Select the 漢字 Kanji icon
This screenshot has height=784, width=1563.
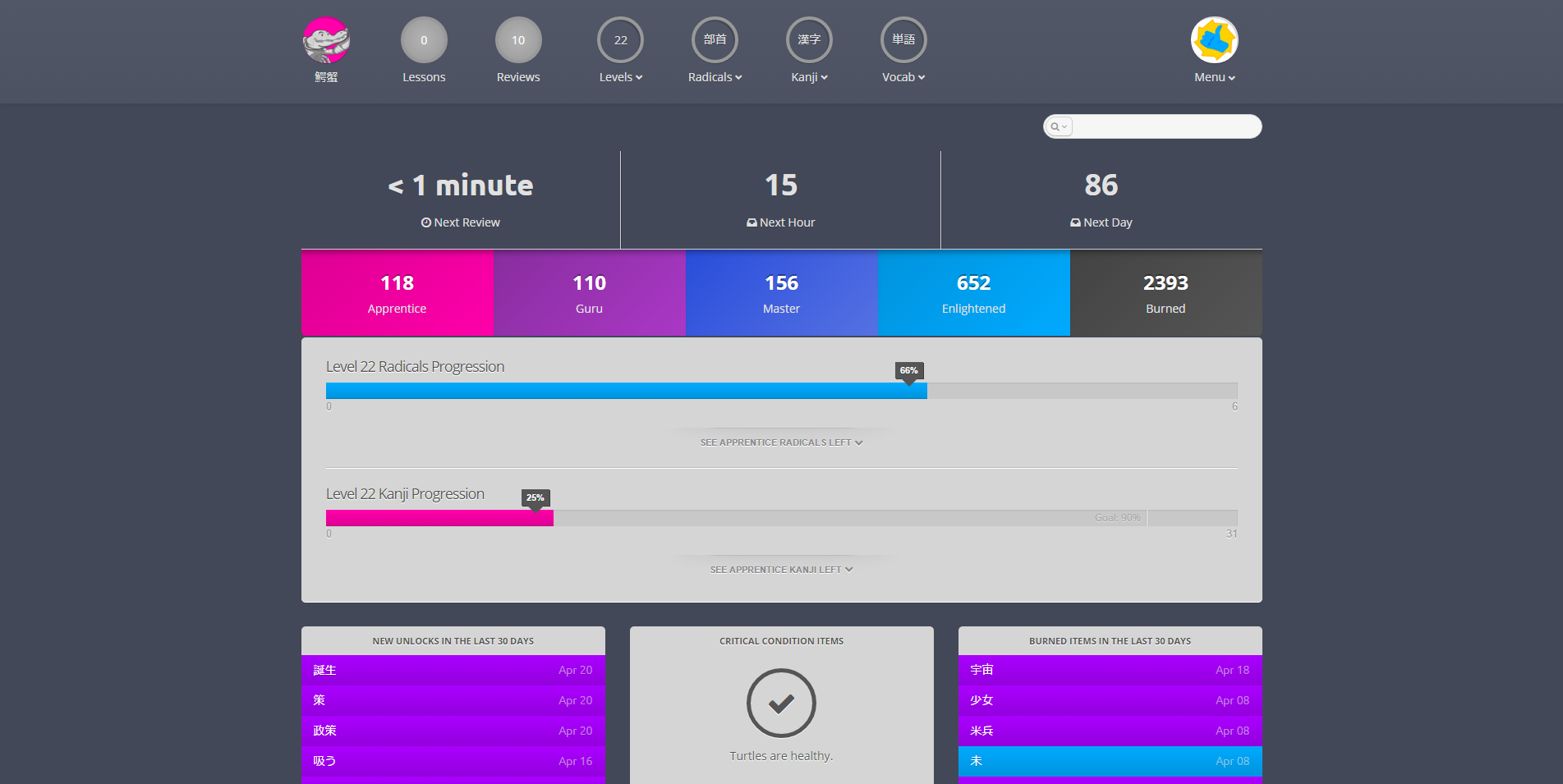pyautogui.click(x=808, y=39)
